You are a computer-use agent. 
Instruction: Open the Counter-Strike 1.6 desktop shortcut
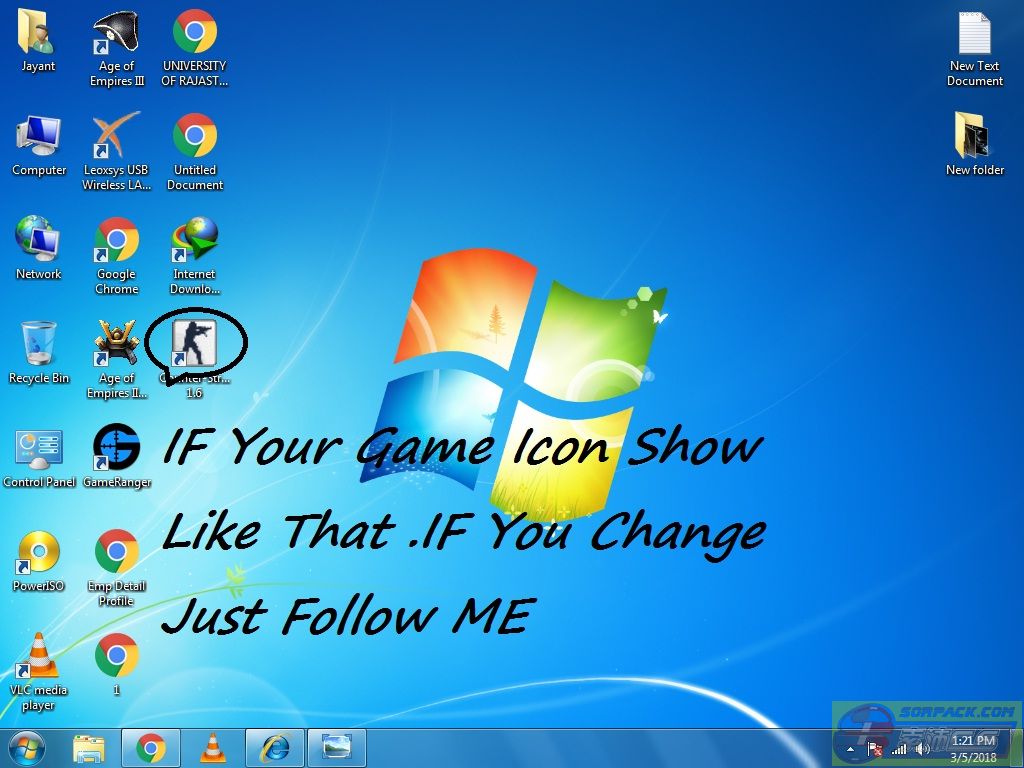[x=194, y=344]
